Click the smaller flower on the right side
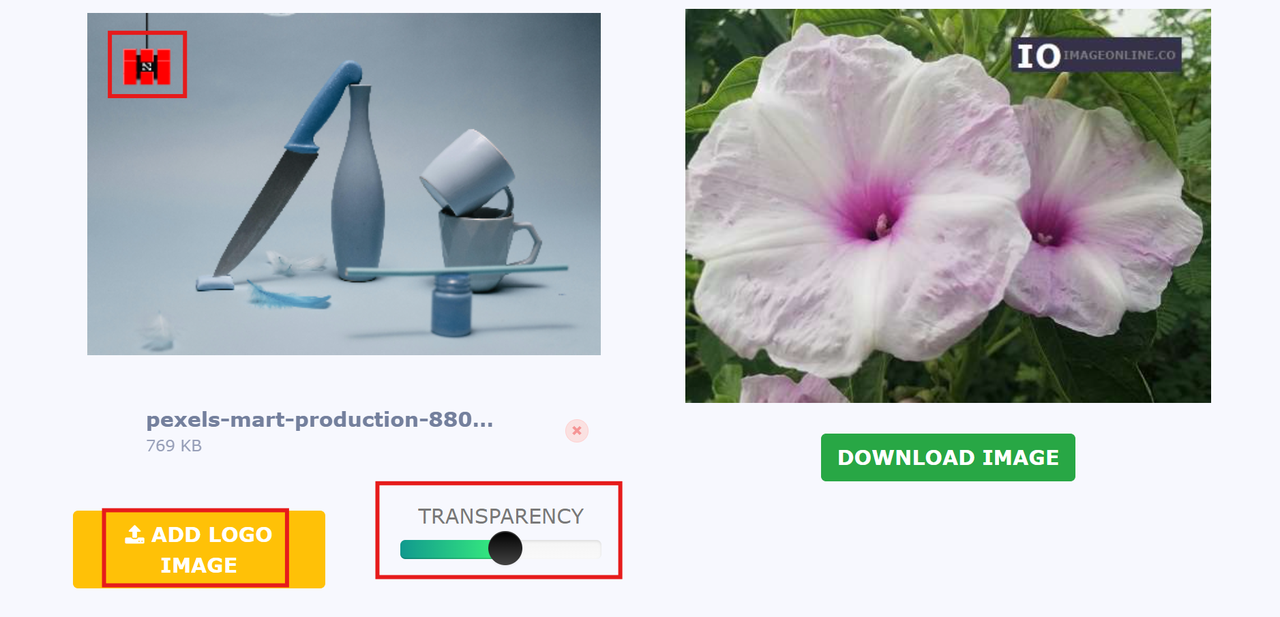Screen dimensions: 1280x617 pos(1100,215)
